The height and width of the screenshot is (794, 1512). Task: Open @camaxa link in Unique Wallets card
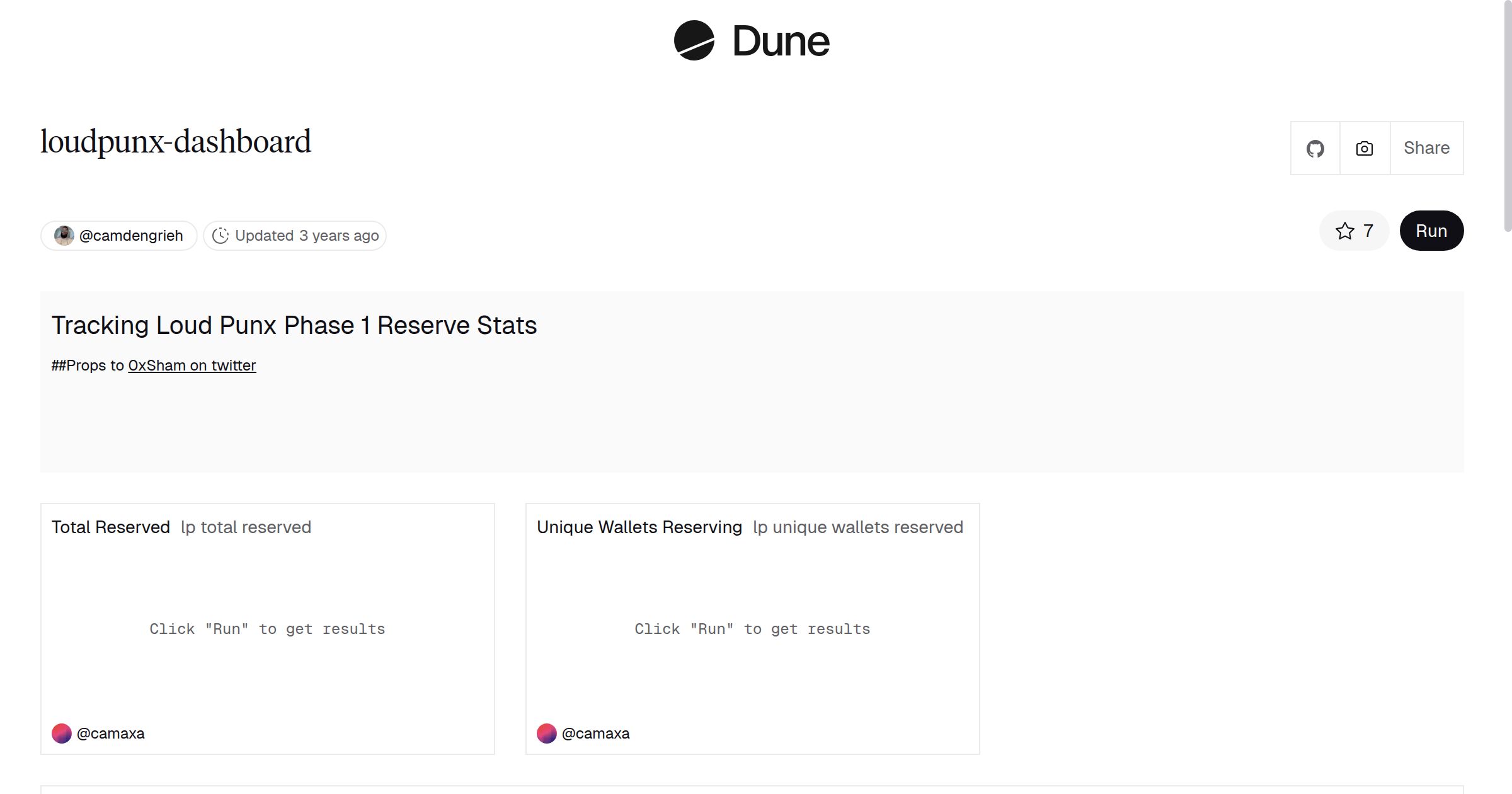595,734
